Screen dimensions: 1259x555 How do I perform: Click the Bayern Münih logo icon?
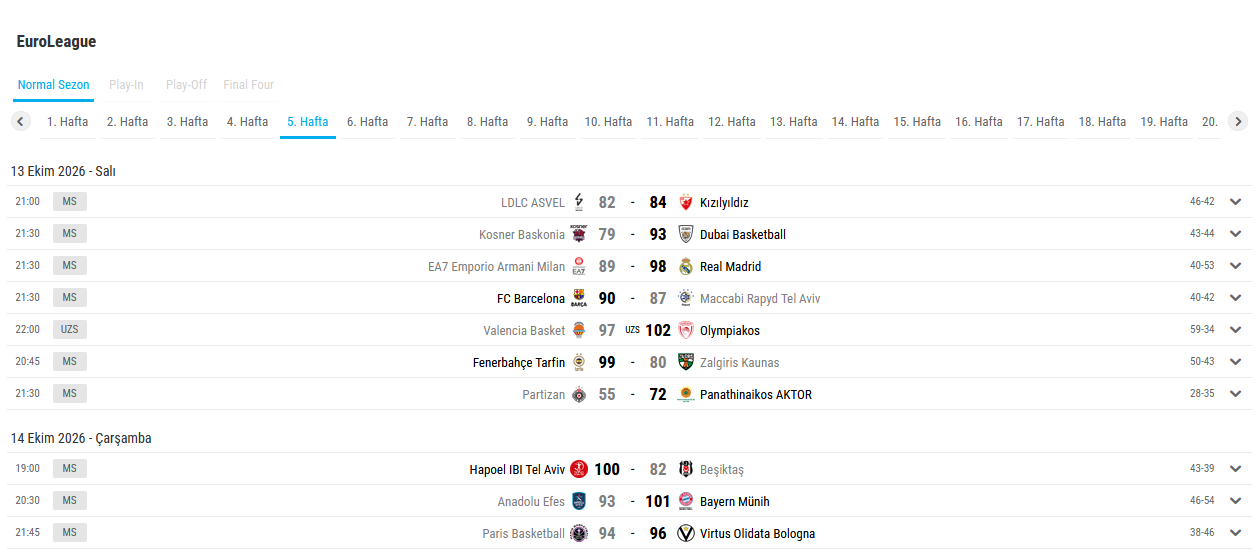coord(685,501)
